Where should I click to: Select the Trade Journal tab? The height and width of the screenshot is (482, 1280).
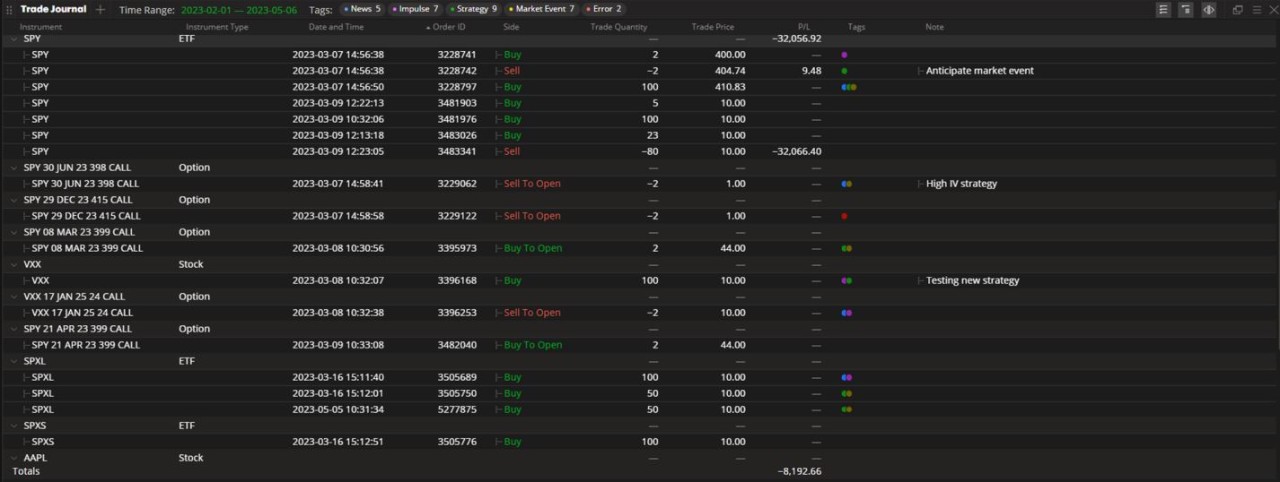click(53, 9)
